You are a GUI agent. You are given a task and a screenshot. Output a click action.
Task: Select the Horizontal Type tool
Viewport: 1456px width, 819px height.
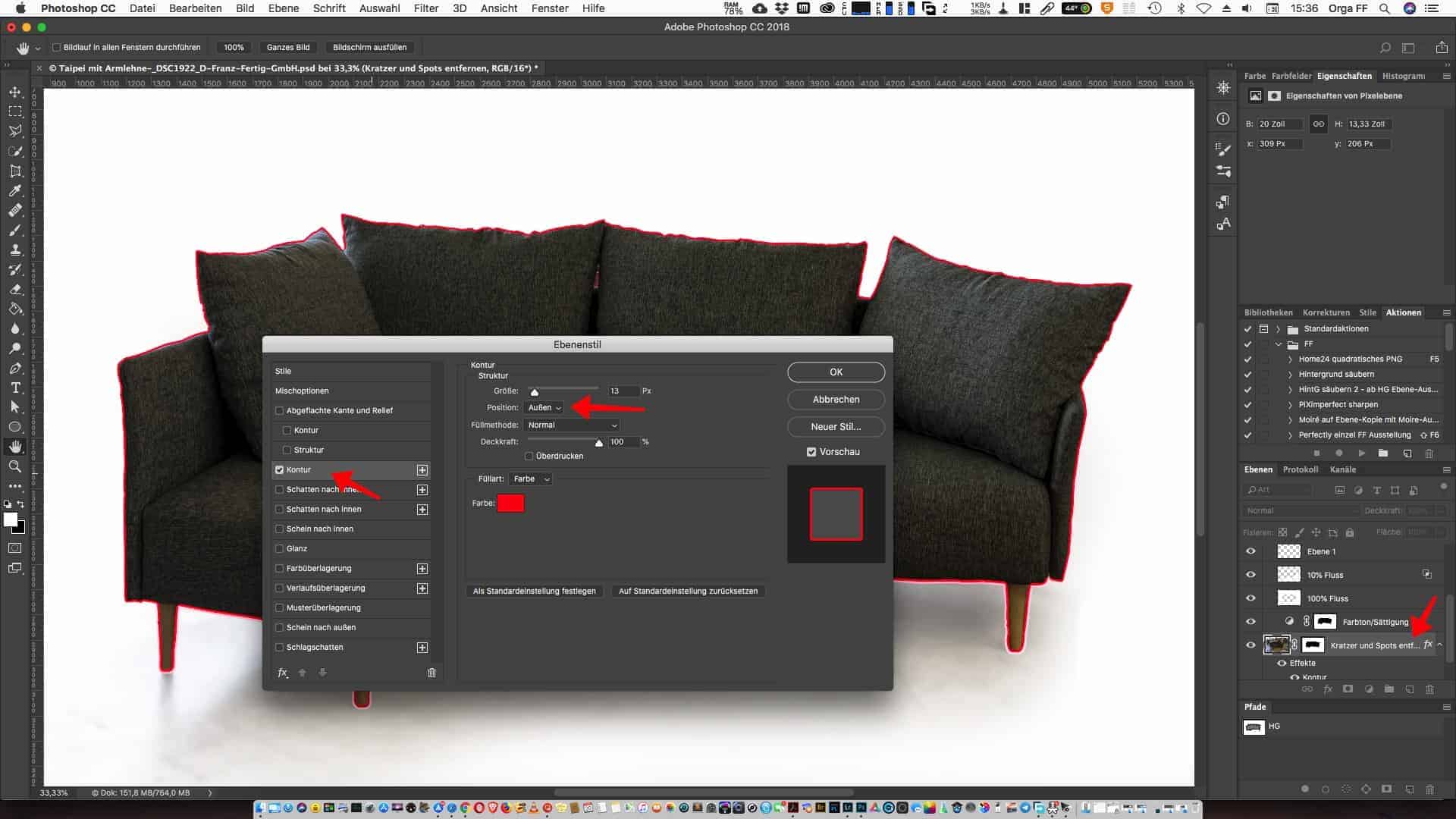coord(15,388)
